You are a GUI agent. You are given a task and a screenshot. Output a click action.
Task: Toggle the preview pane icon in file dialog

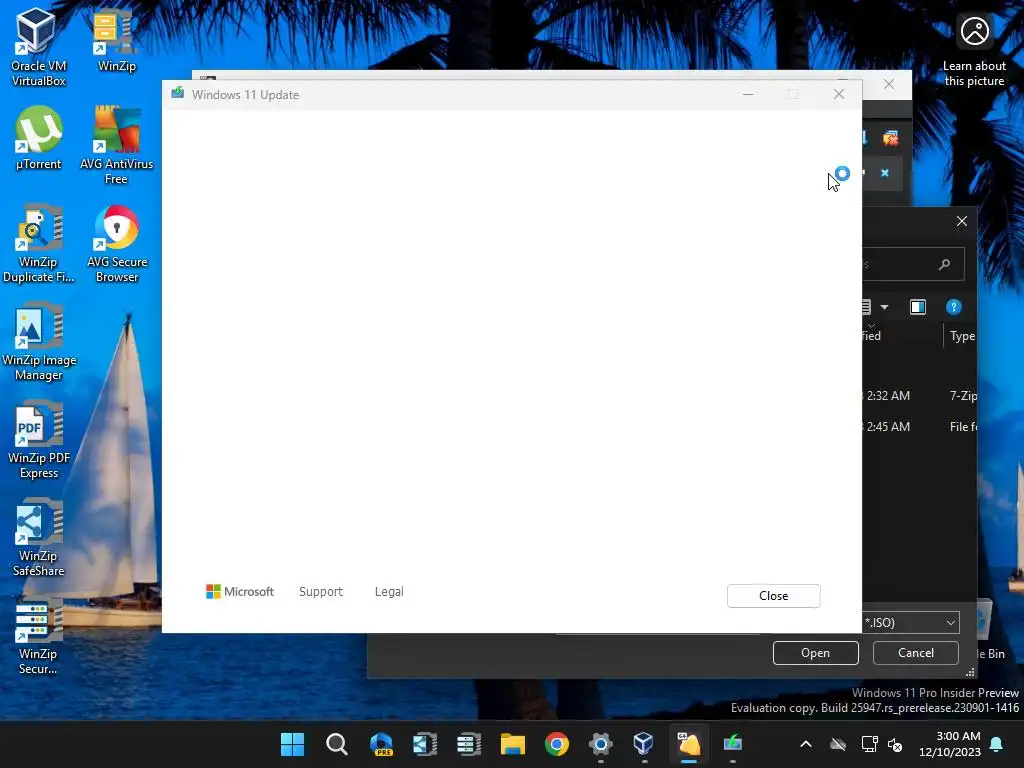pos(918,307)
